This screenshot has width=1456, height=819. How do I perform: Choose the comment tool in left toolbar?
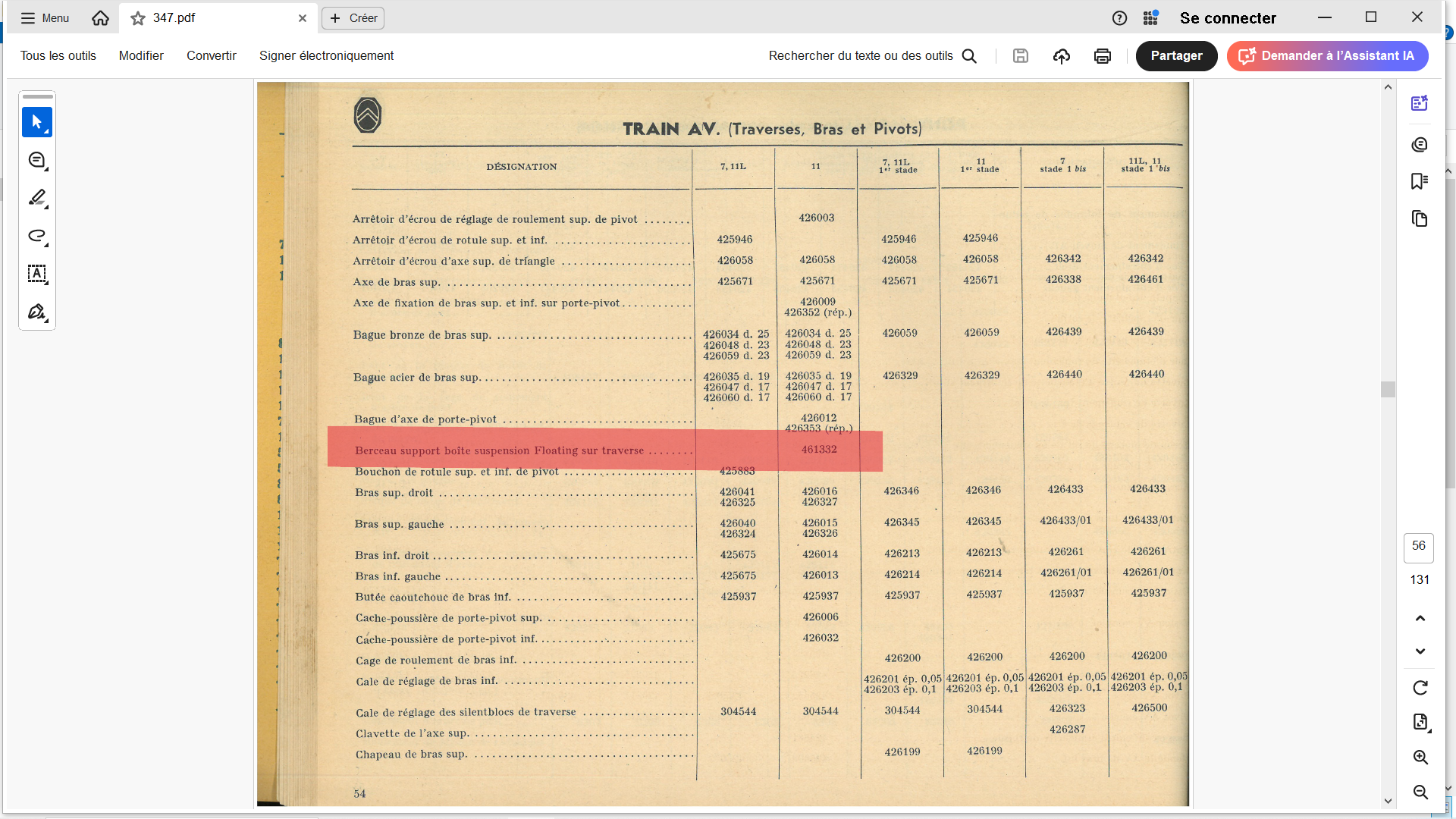click(36, 160)
